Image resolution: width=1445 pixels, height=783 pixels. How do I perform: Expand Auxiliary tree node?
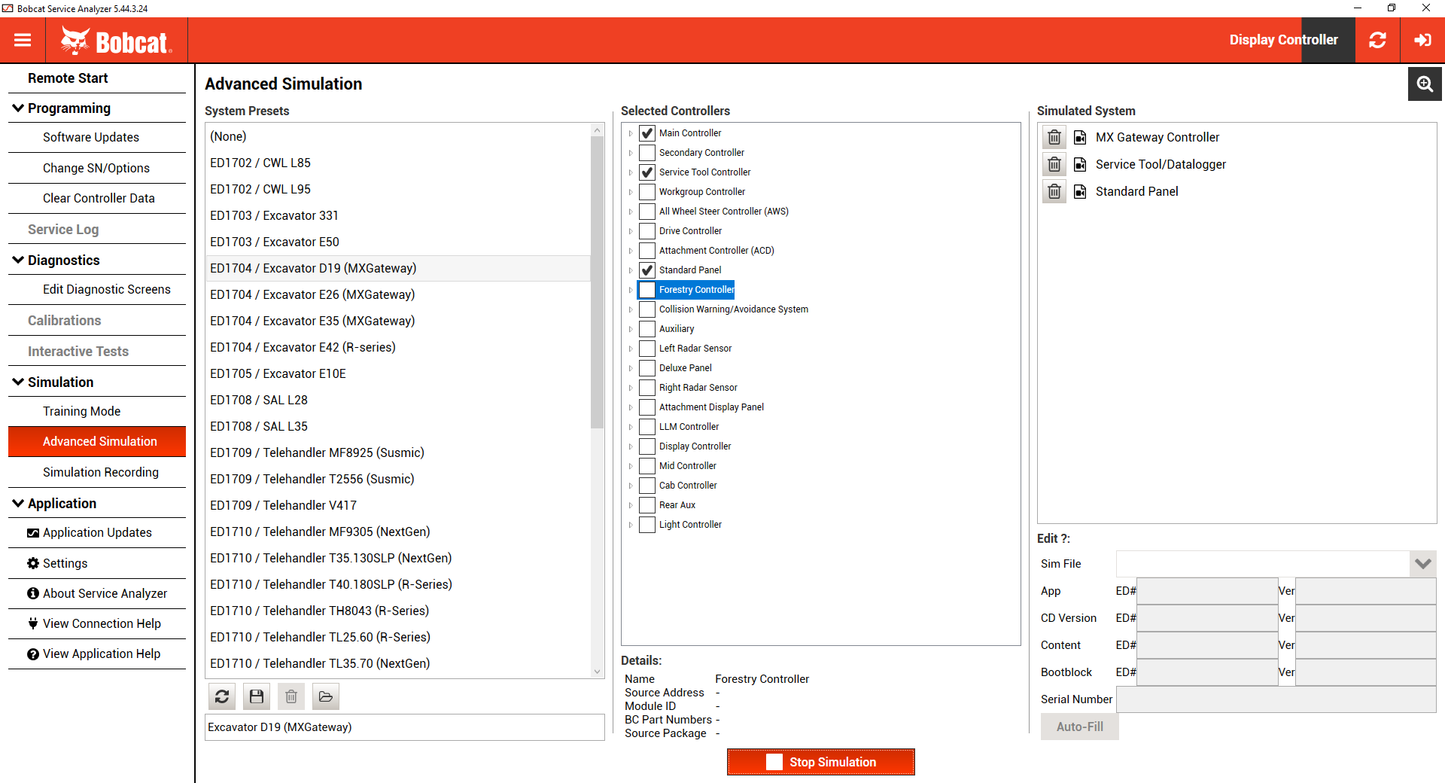coord(631,329)
